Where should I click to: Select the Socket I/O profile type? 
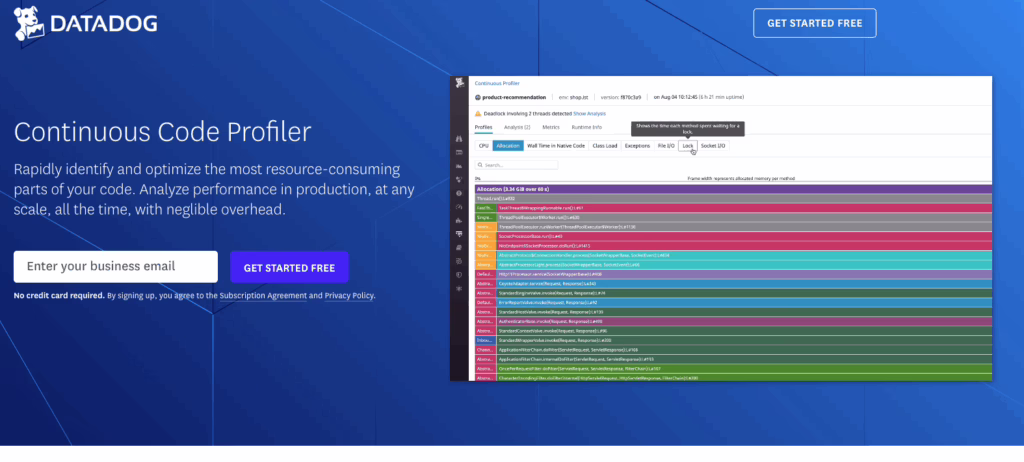[x=713, y=146]
